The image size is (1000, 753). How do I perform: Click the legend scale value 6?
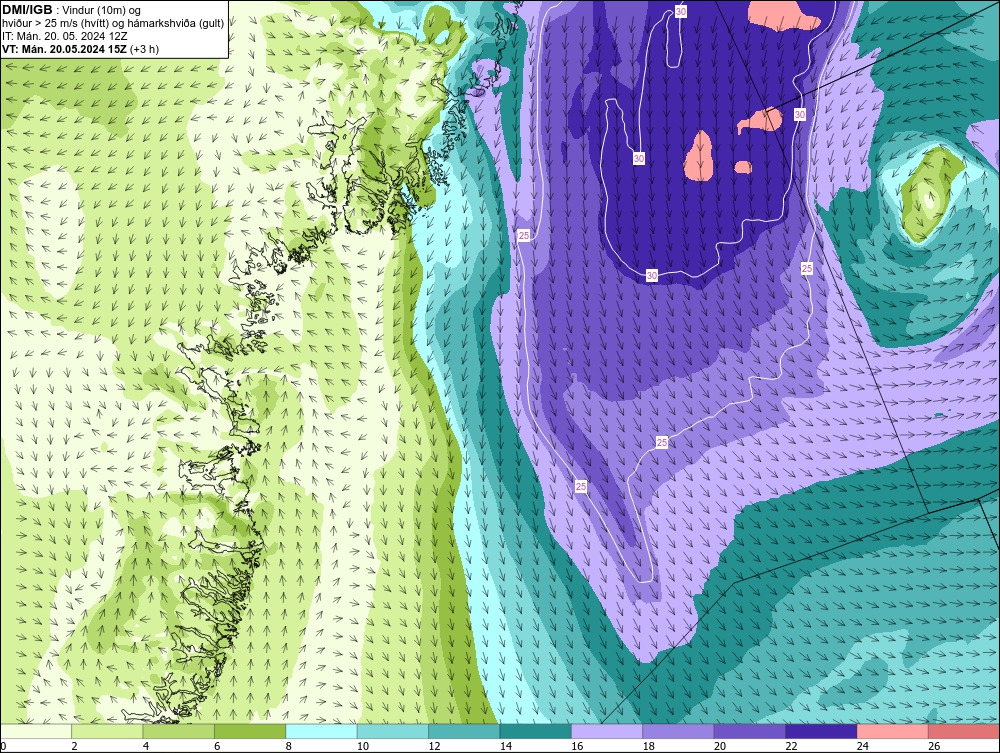217,746
